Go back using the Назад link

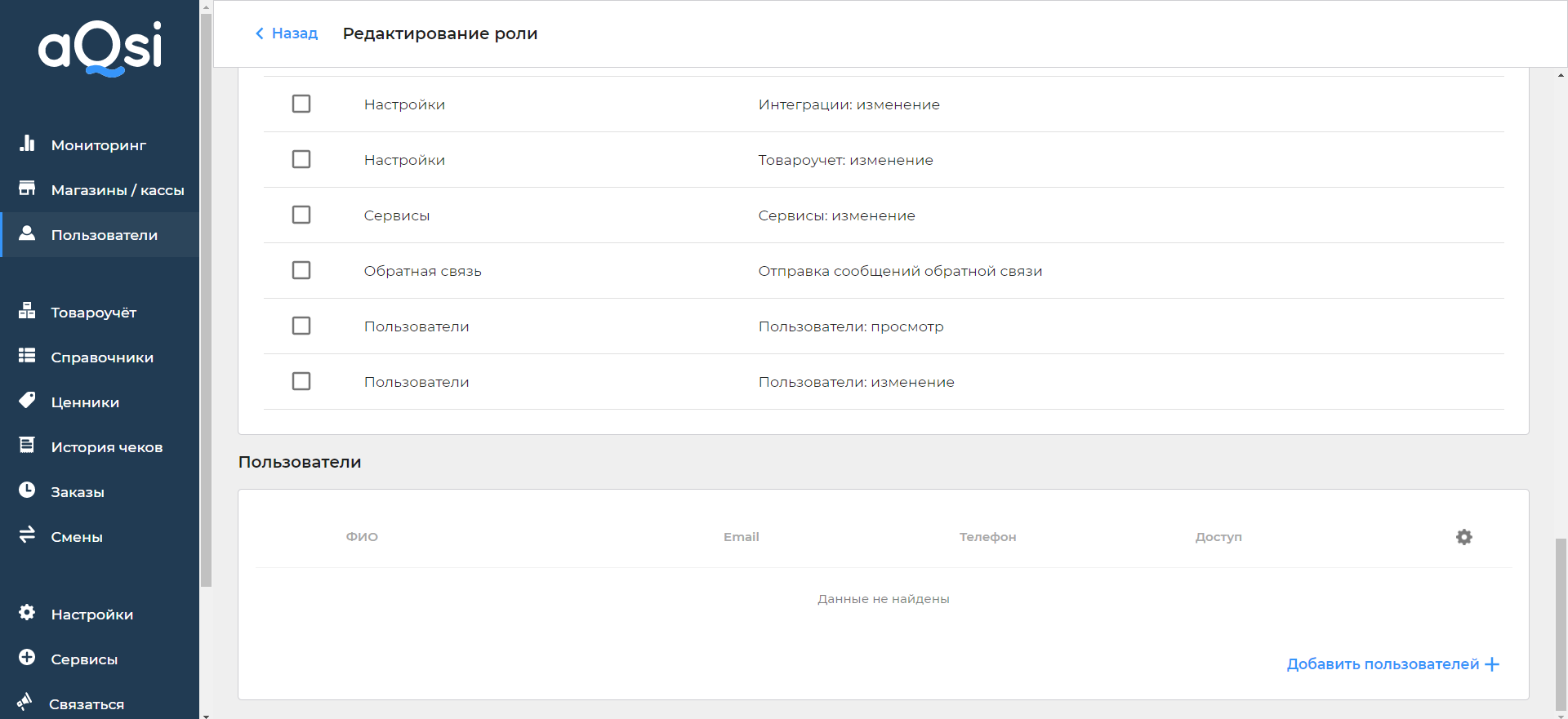[287, 33]
